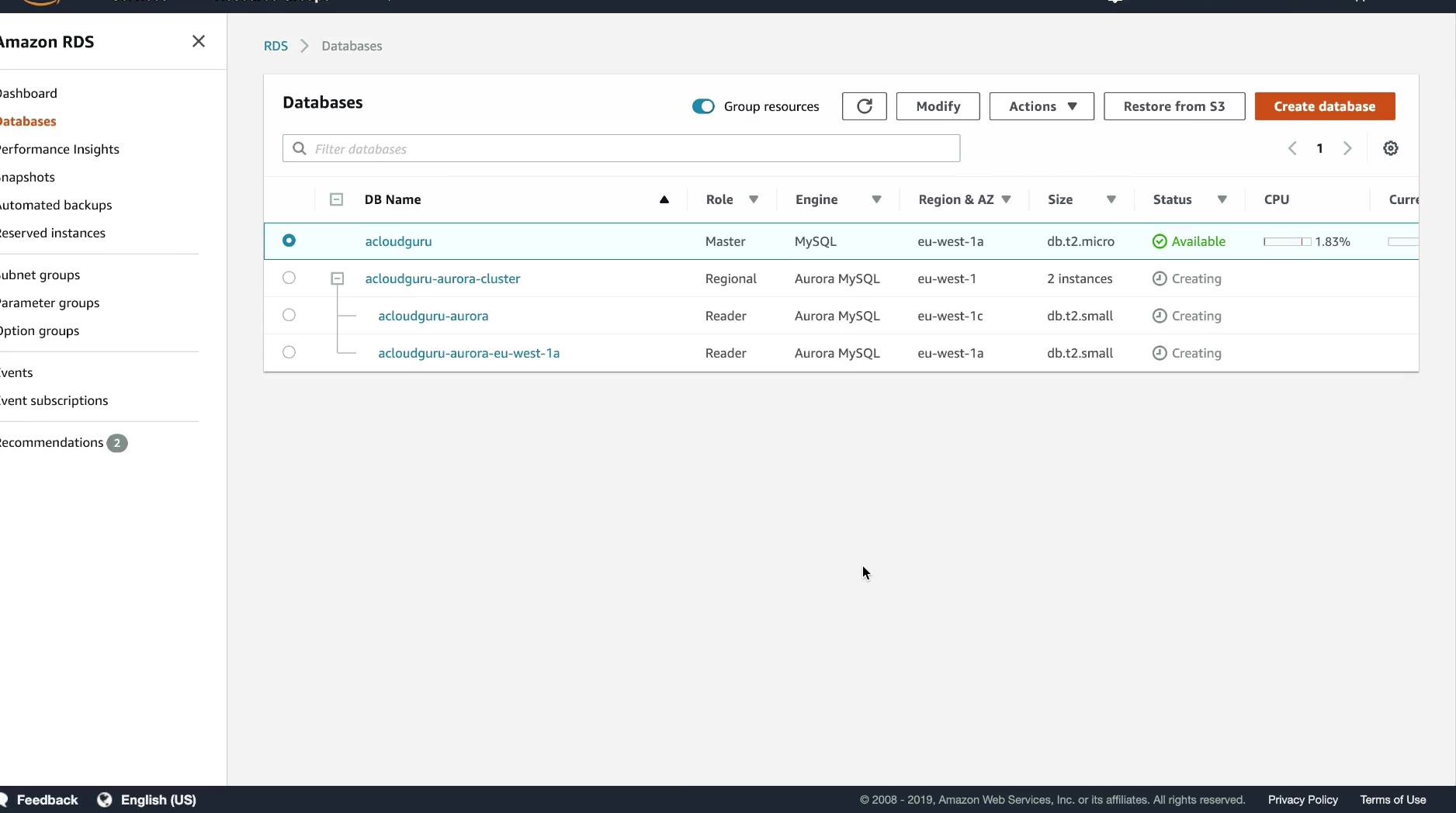
Task: Select radio button for acloudguru-aurora-eu-west-1a
Action: [x=289, y=352]
